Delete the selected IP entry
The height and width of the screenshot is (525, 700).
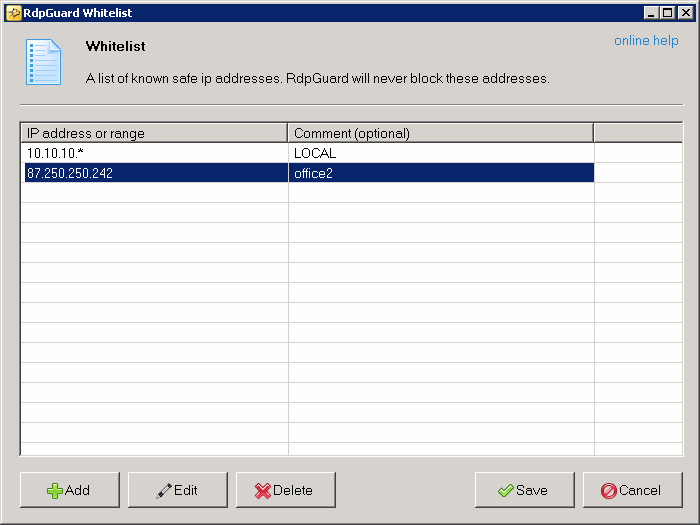pos(286,490)
